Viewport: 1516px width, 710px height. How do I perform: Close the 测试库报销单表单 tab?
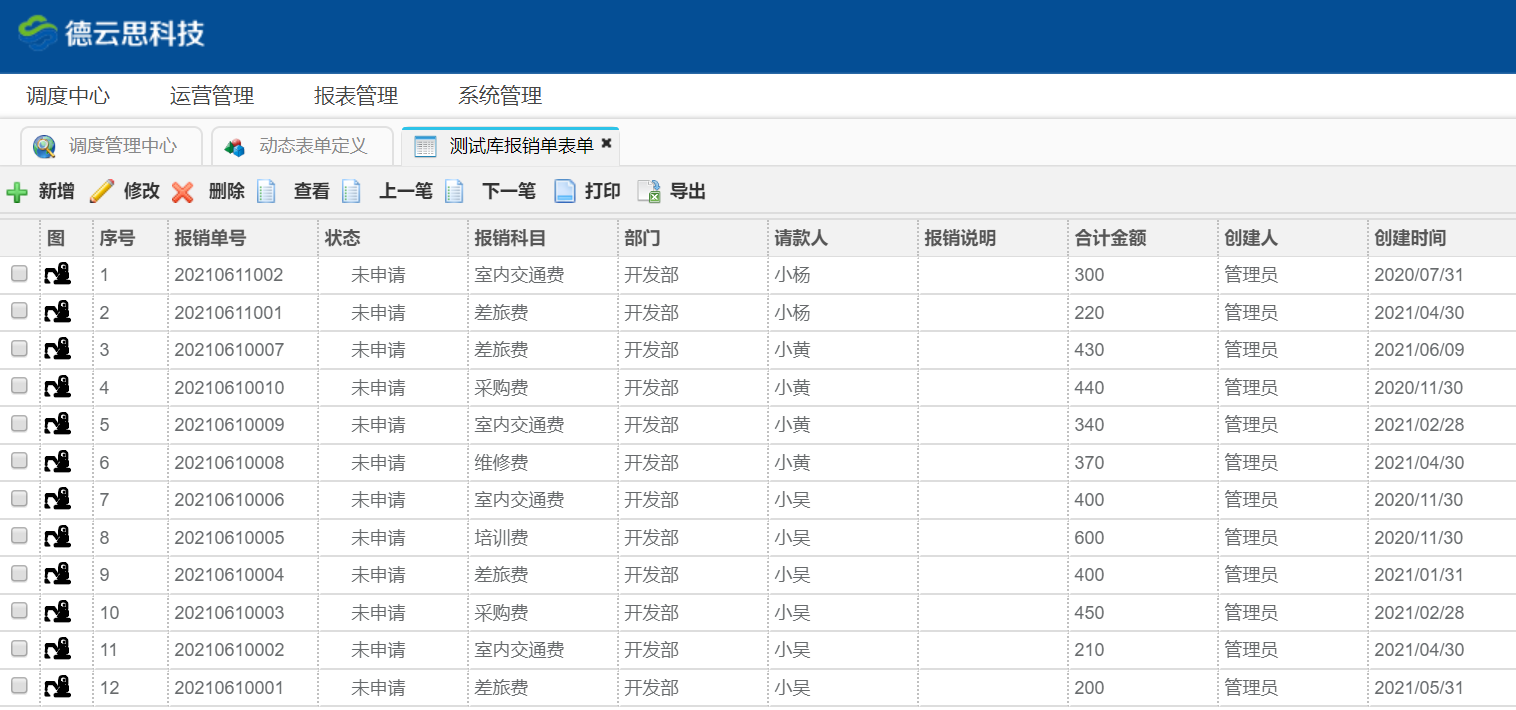point(606,144)
